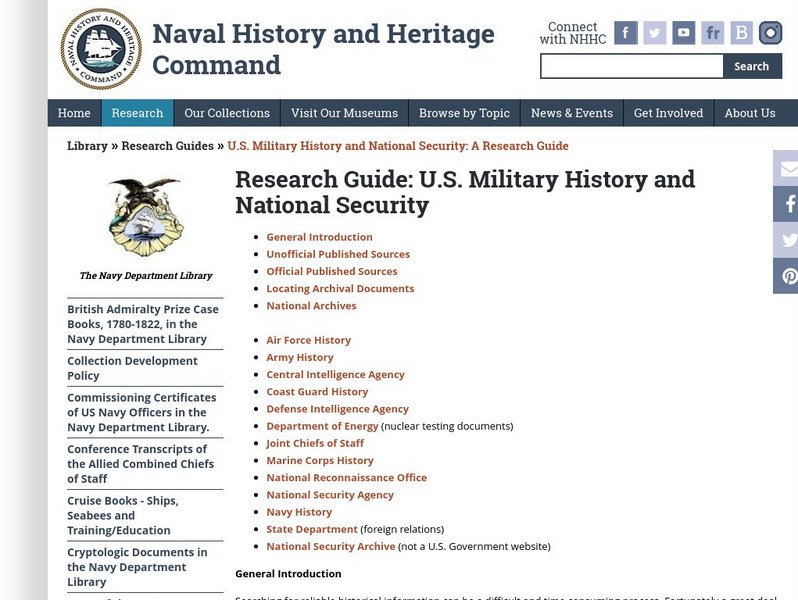Click the Search button
The image size is (798, 600).
752,66
